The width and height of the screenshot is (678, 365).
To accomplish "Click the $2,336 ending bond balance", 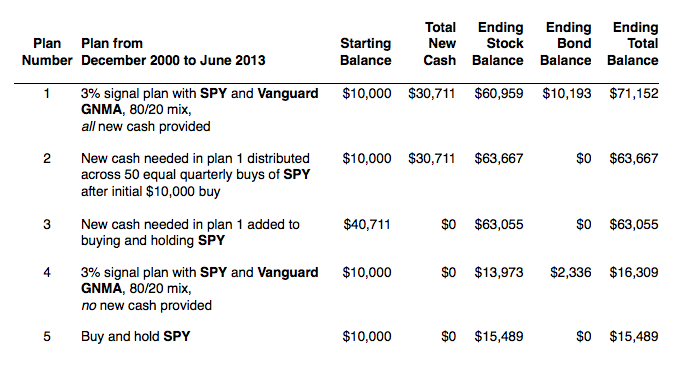I will (570, 272).
